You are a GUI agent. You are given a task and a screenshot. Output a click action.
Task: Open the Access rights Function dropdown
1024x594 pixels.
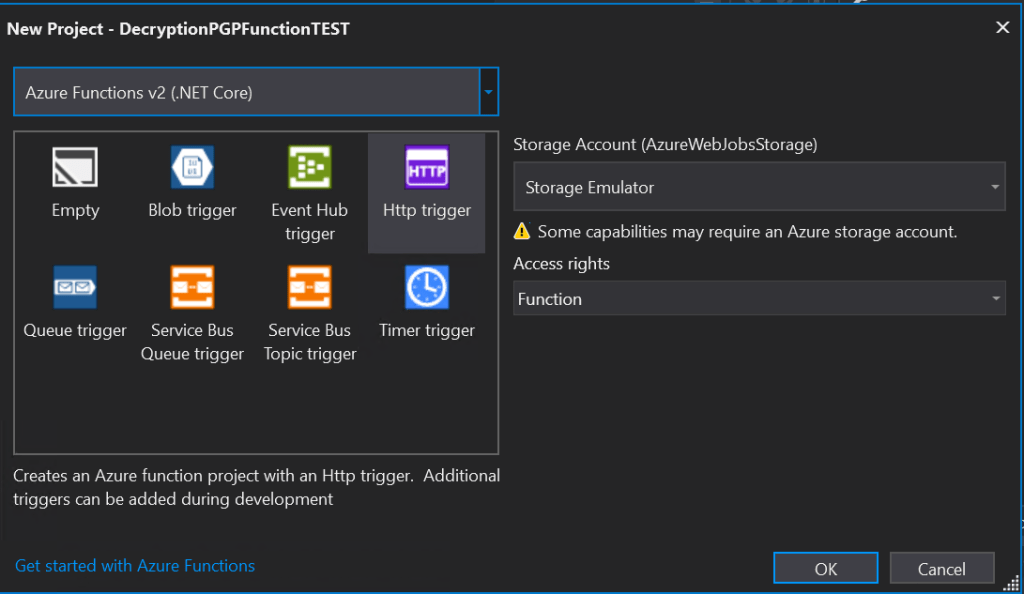759,299
